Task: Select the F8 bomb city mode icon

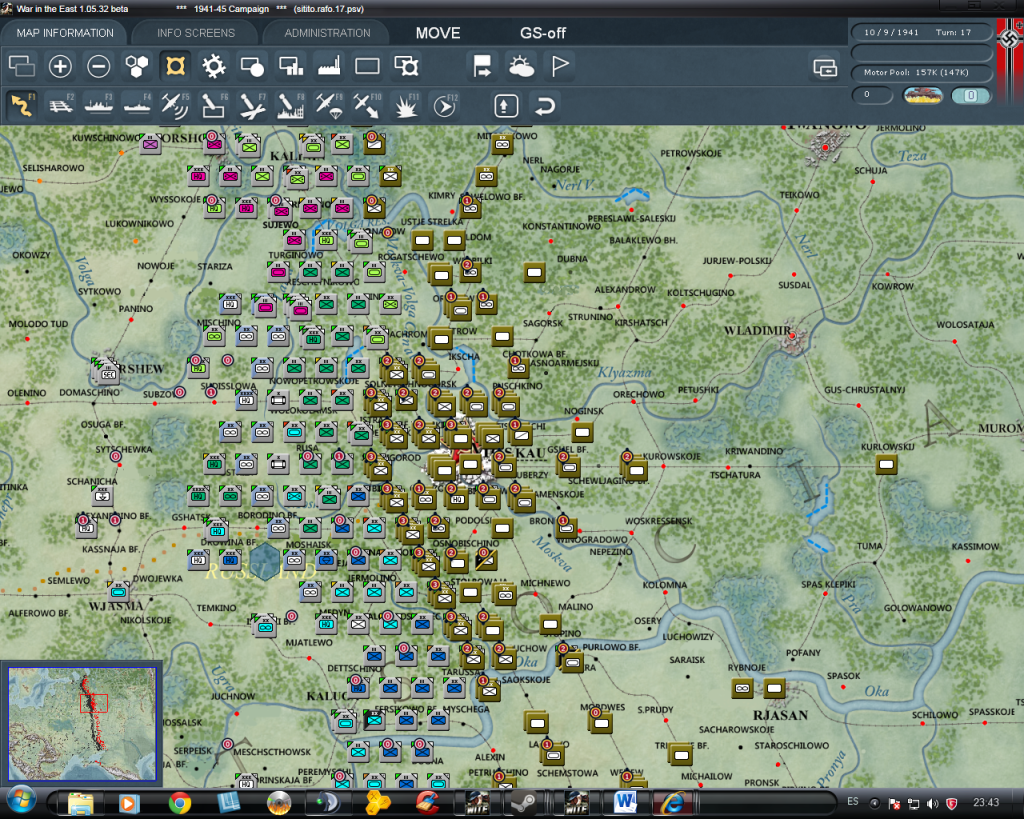Action: tap(291, 106)
